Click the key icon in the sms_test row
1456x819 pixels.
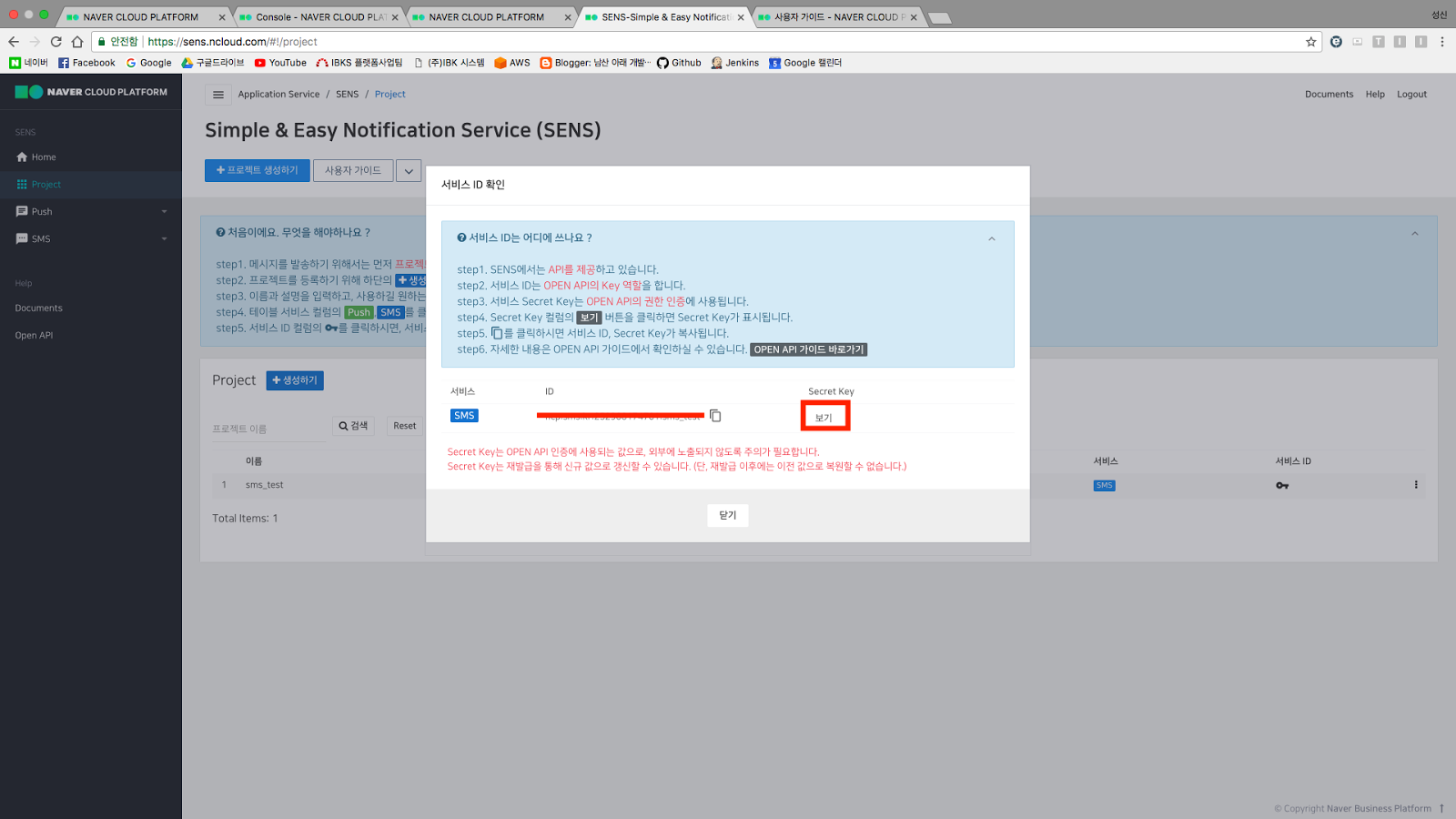(x=1282, y=485)
